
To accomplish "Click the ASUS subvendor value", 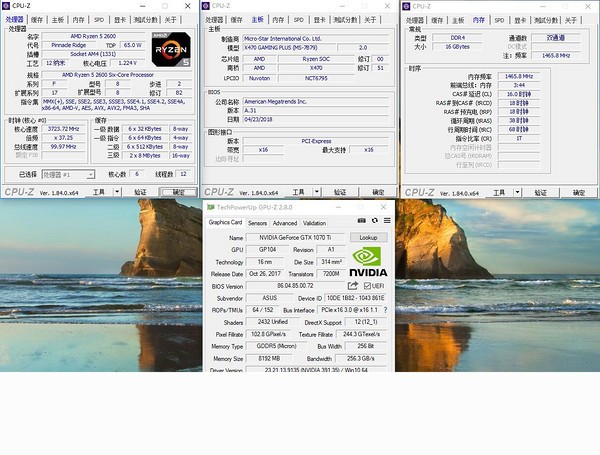I will (270, 298).
